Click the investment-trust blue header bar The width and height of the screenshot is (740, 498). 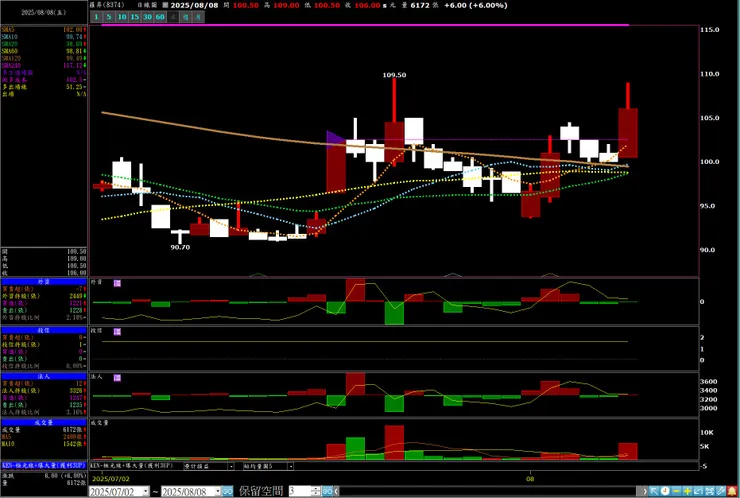click(x=44, y=330)
